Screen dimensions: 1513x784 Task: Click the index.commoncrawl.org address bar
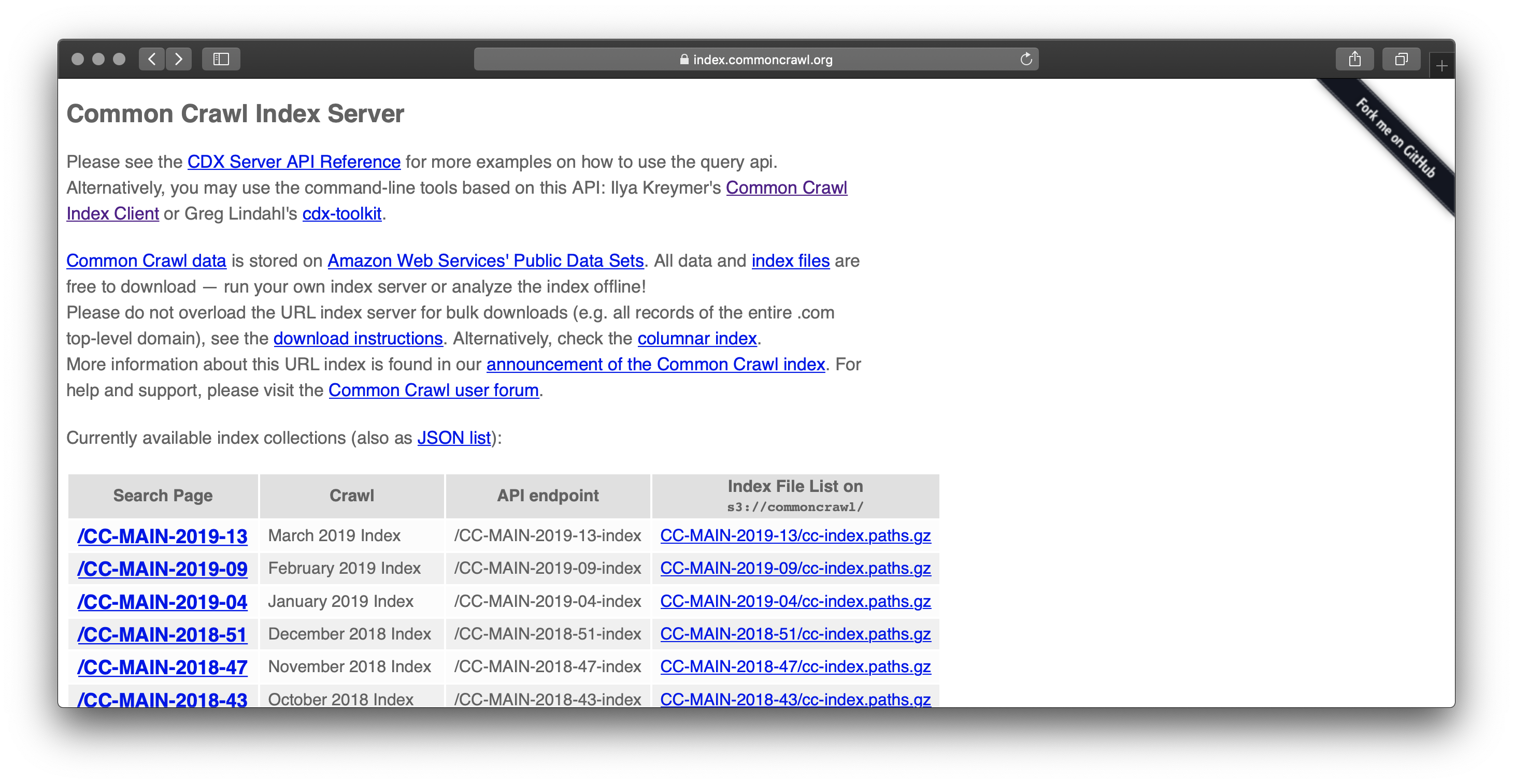pyautogui.click(x=756, y=59)
